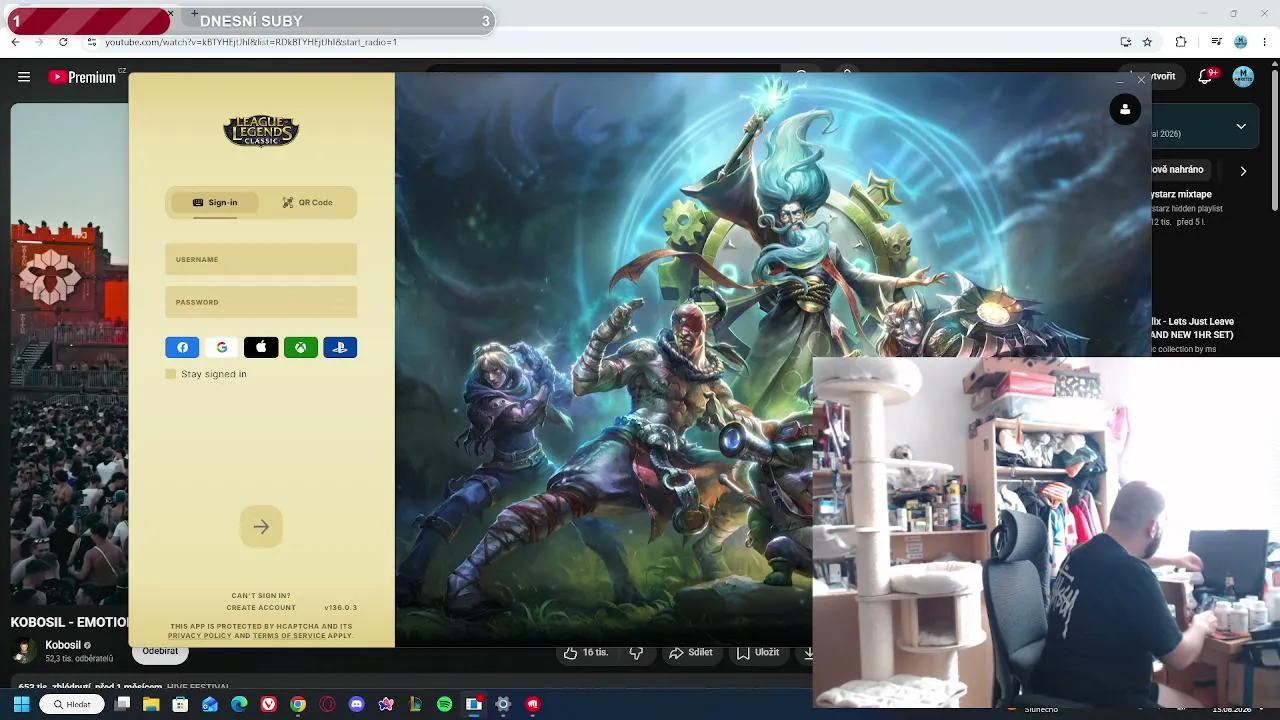Image resolution: width=1280 pixels, height=720 pixels.
Task: Focus the USERNAME field
Action: tap(261, 259)
